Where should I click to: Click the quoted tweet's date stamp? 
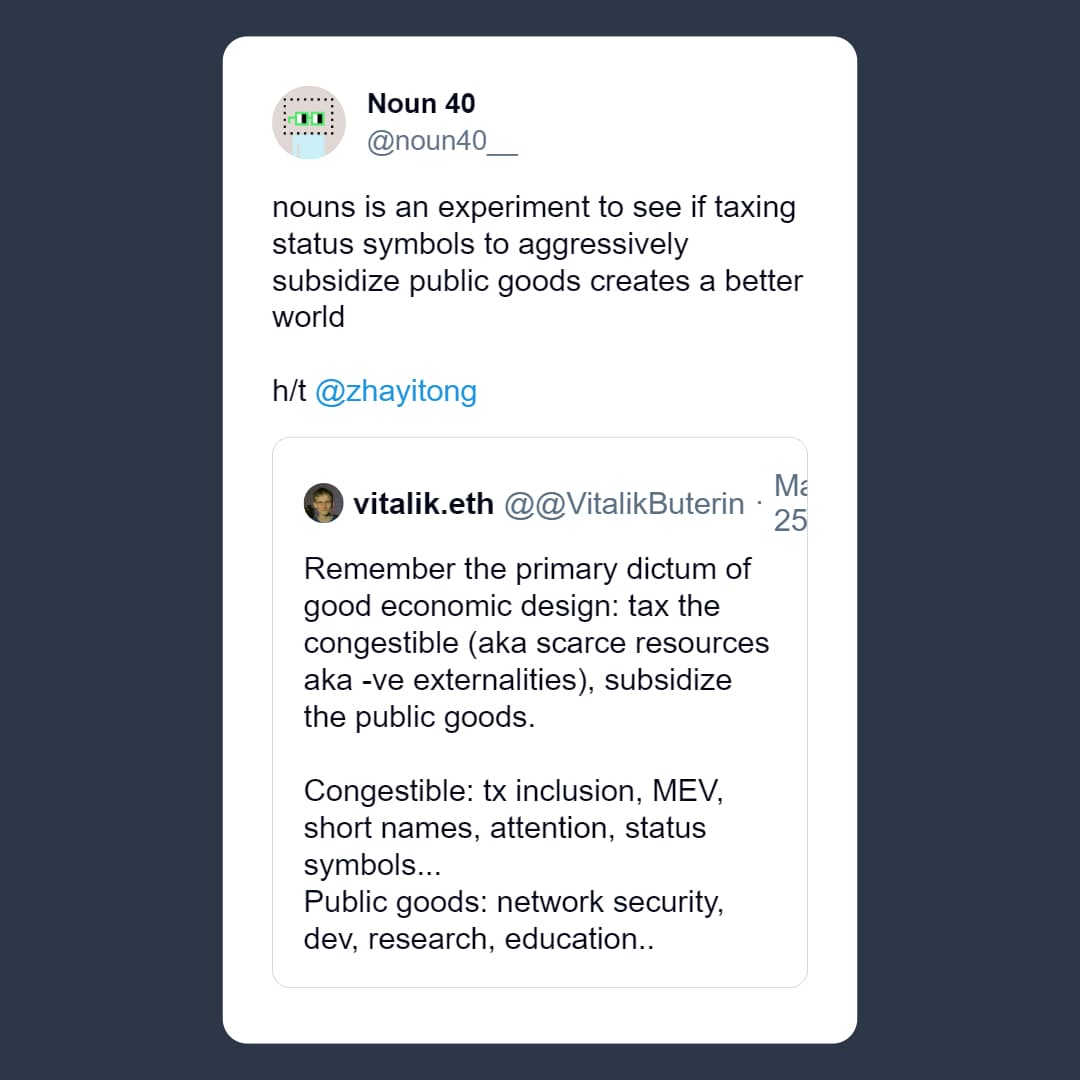pyautogui.click(x=790, y=503)
